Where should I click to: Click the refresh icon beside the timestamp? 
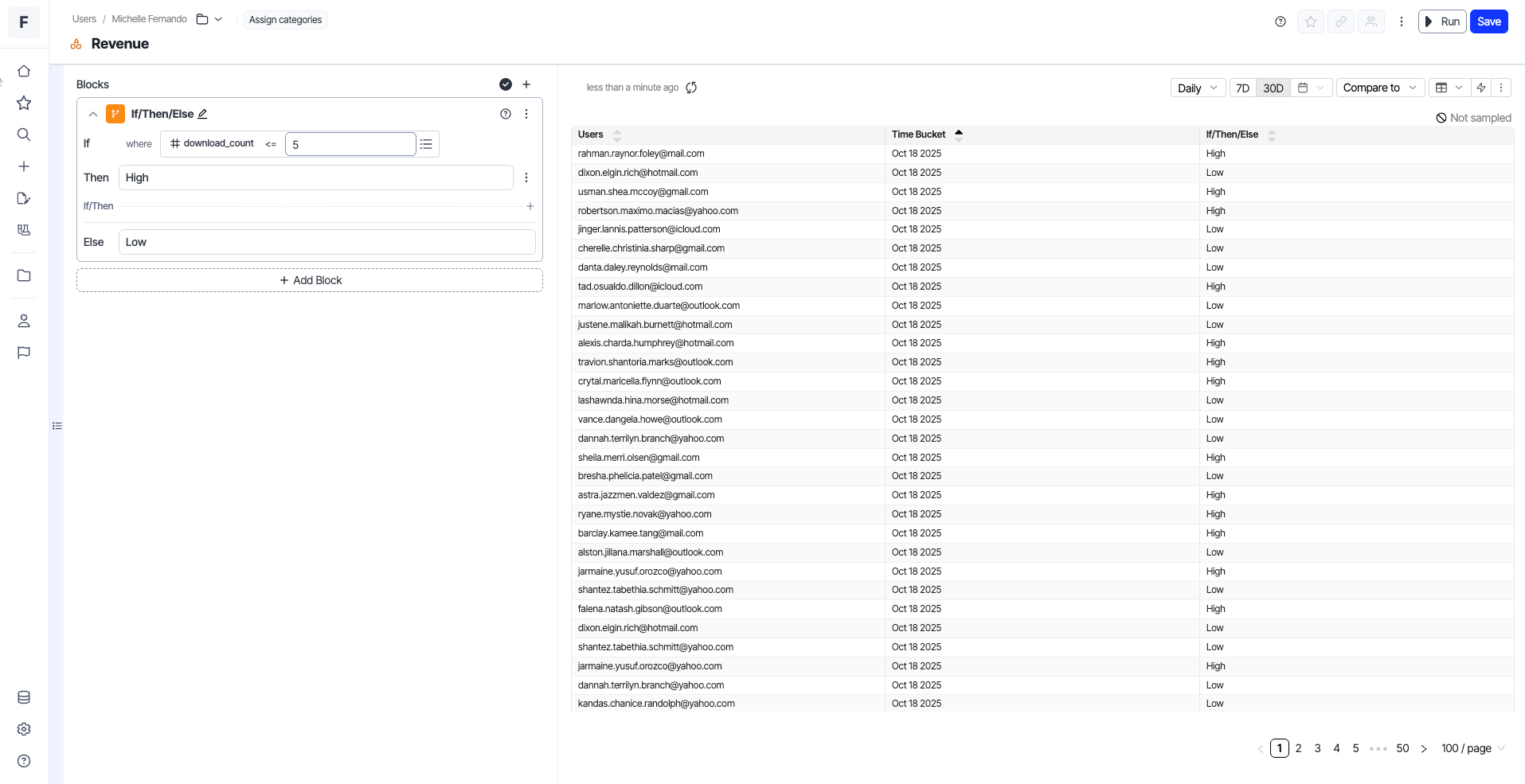[x=691, y=88]
